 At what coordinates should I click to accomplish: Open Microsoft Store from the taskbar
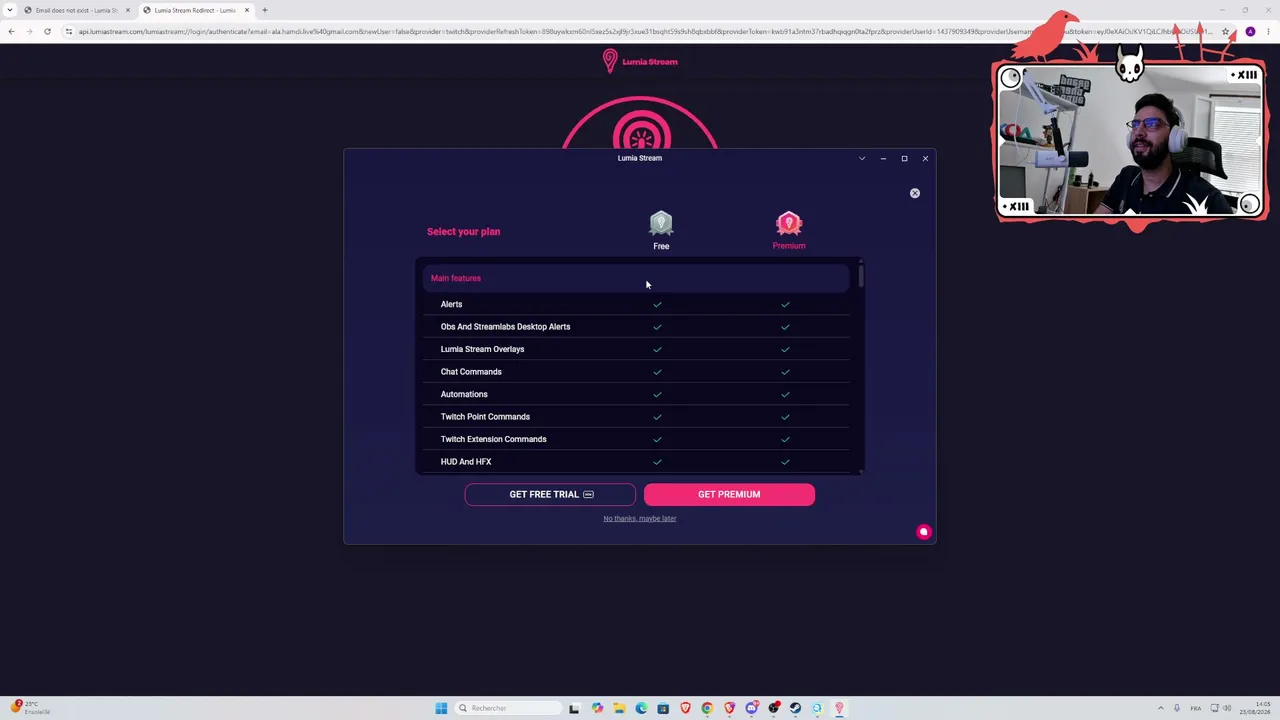point(663,708)
